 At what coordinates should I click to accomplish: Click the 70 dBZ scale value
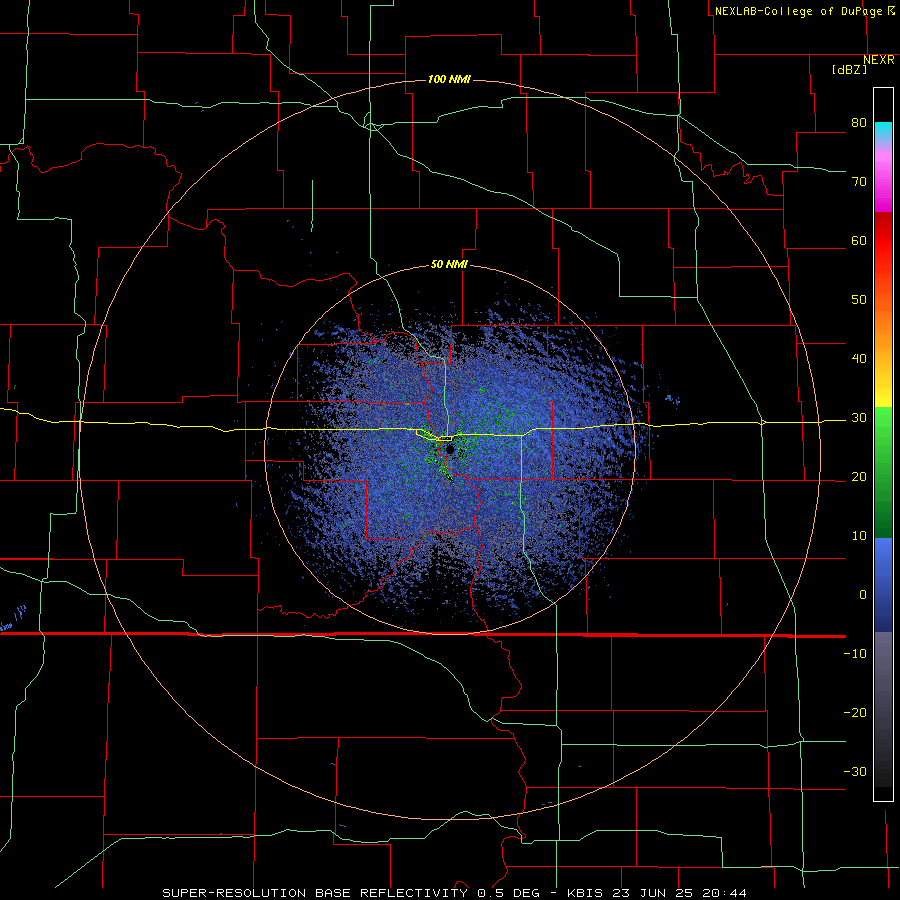click(x=859, y=182)
